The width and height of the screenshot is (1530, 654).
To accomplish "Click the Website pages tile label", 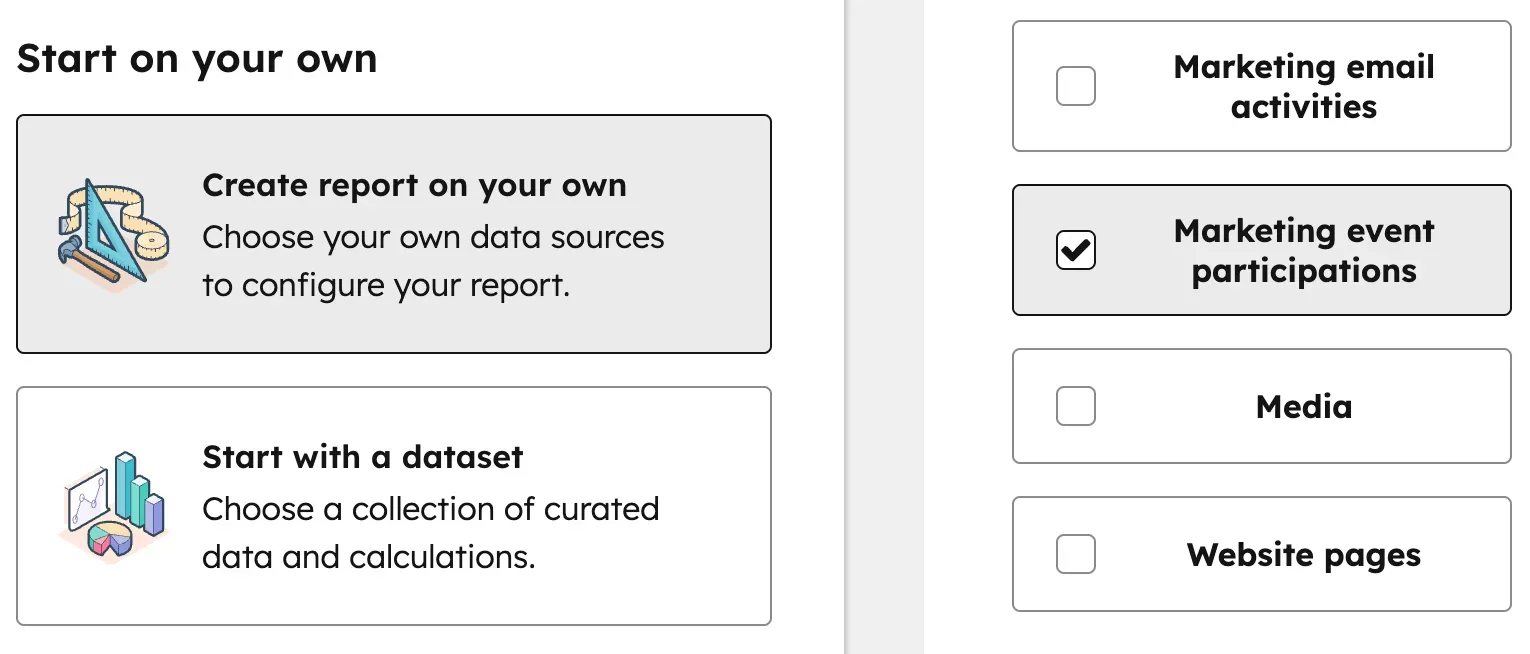I will pyautogui.click(x=1302, y=555).
